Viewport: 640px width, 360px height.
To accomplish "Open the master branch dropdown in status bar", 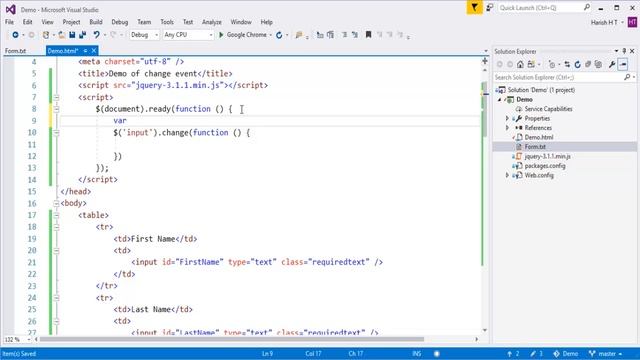I will point(605,354).
